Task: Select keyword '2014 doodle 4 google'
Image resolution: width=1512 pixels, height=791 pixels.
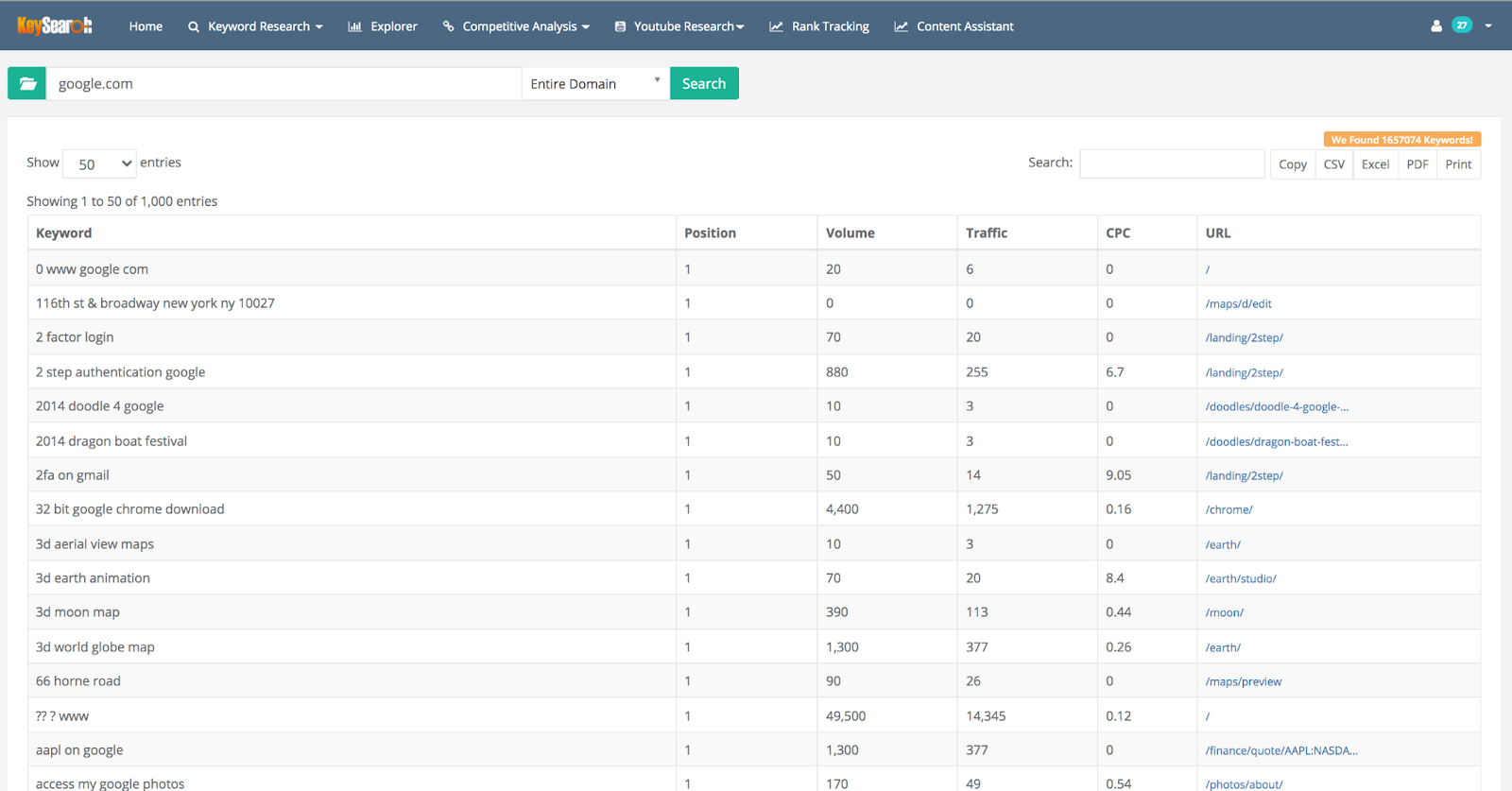Action: pos(99,406)
